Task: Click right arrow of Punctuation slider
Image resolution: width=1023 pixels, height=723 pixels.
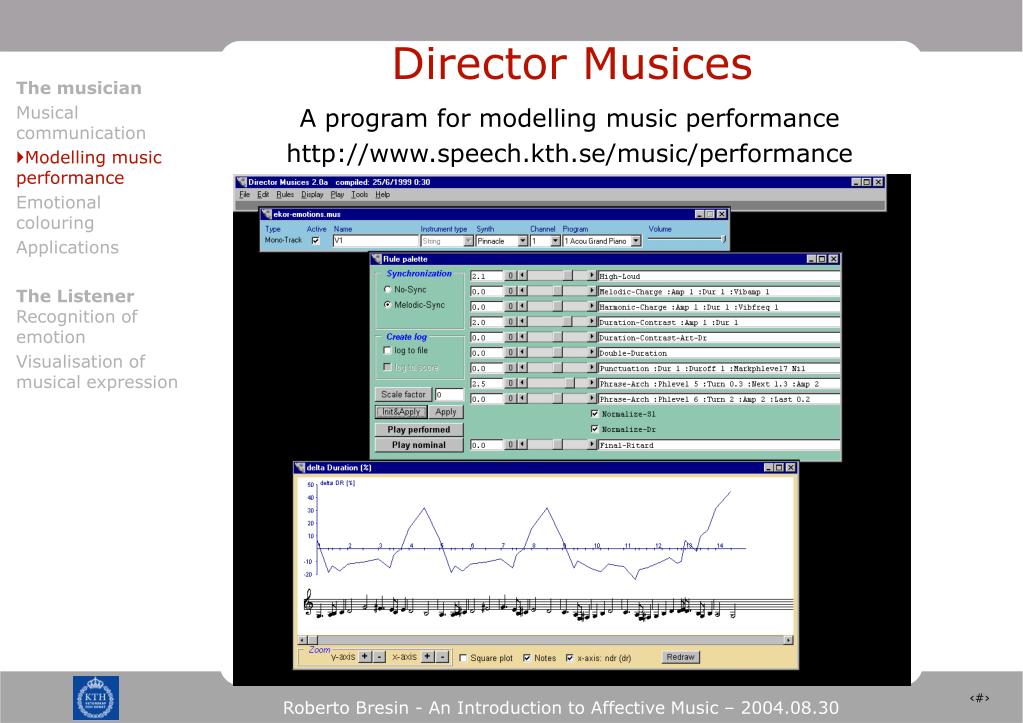Action: [x=592, y=368]
